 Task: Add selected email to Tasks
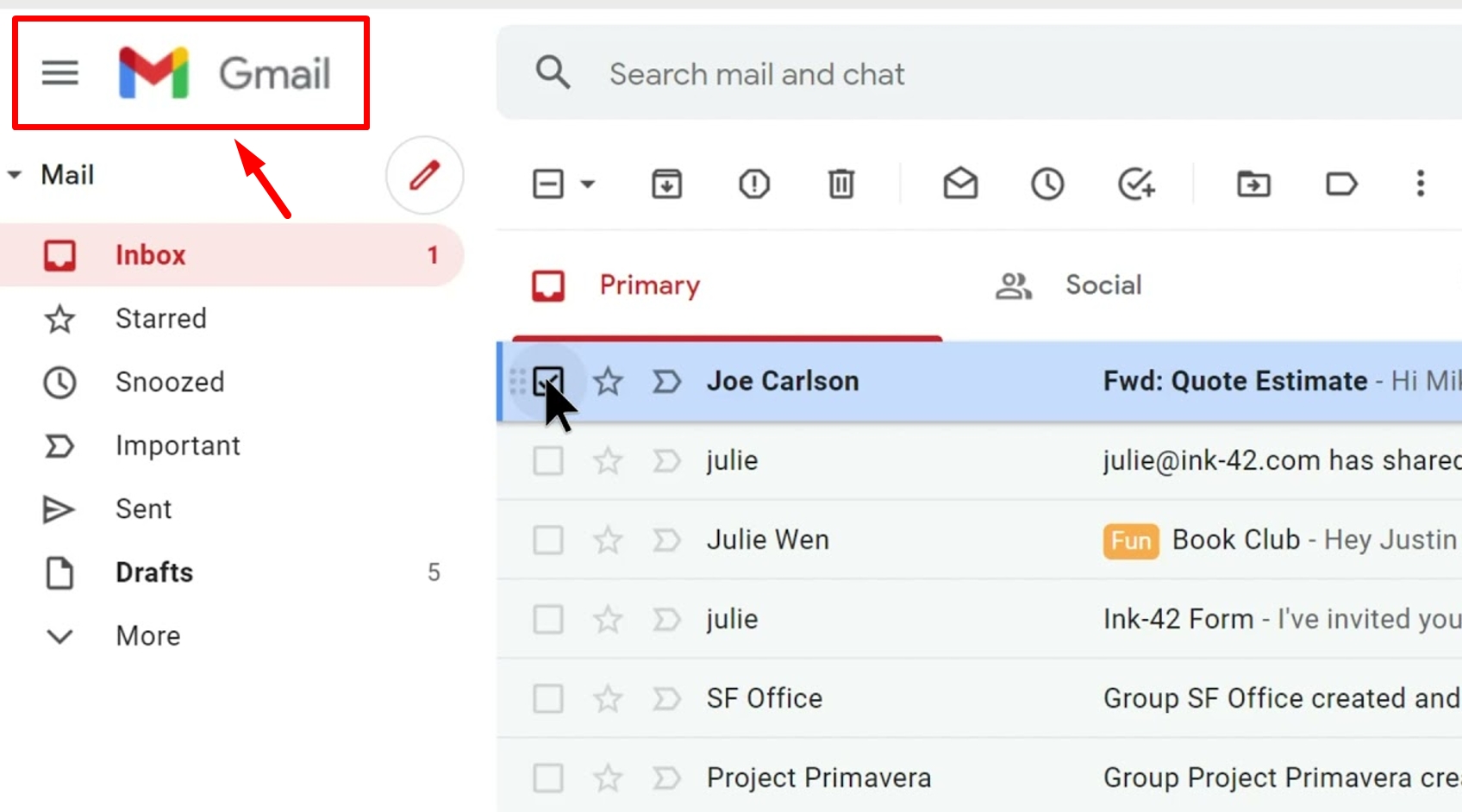coord(1136,184)
